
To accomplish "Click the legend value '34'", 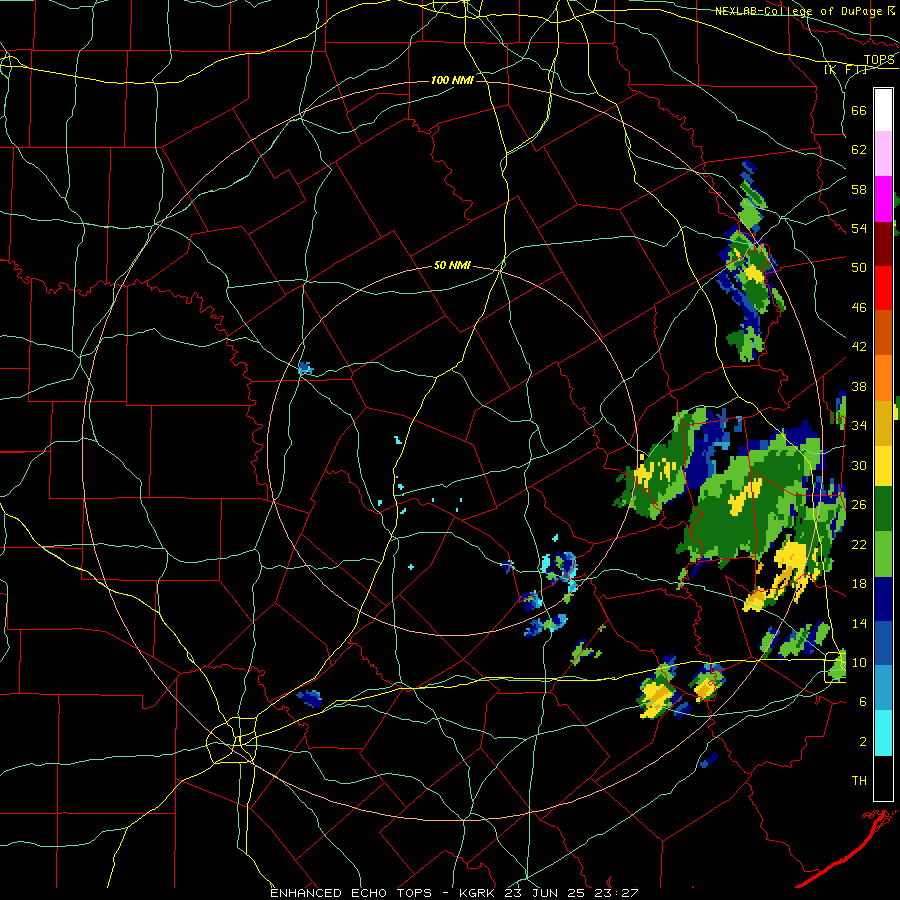I will (x=859, y=425).
